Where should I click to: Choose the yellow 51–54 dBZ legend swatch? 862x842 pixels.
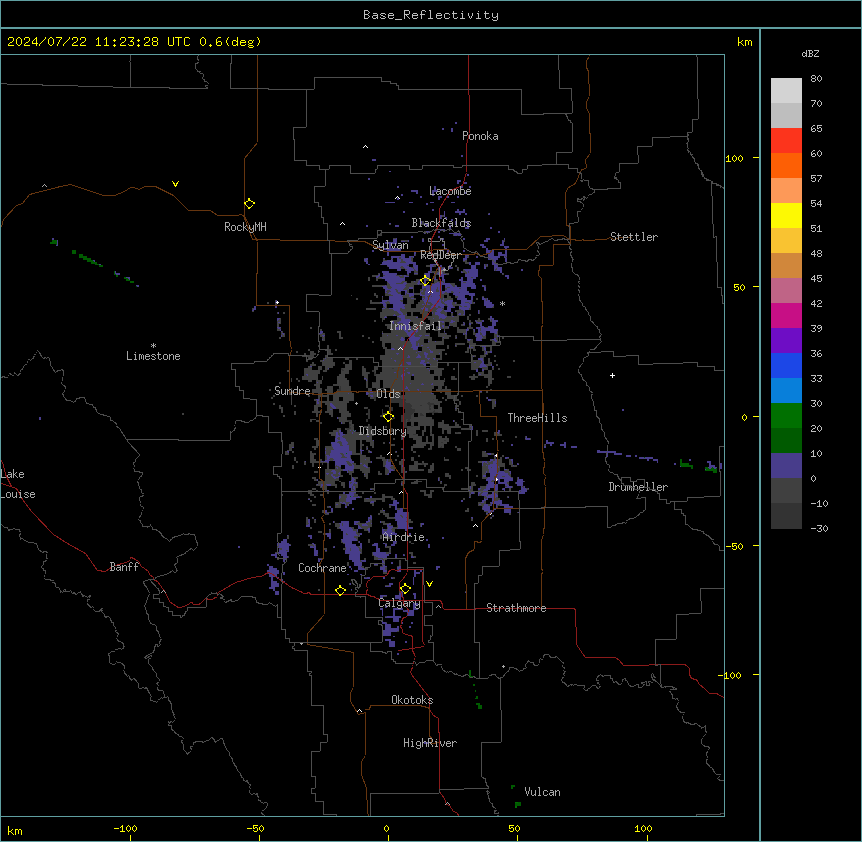[x=786, y=215]
